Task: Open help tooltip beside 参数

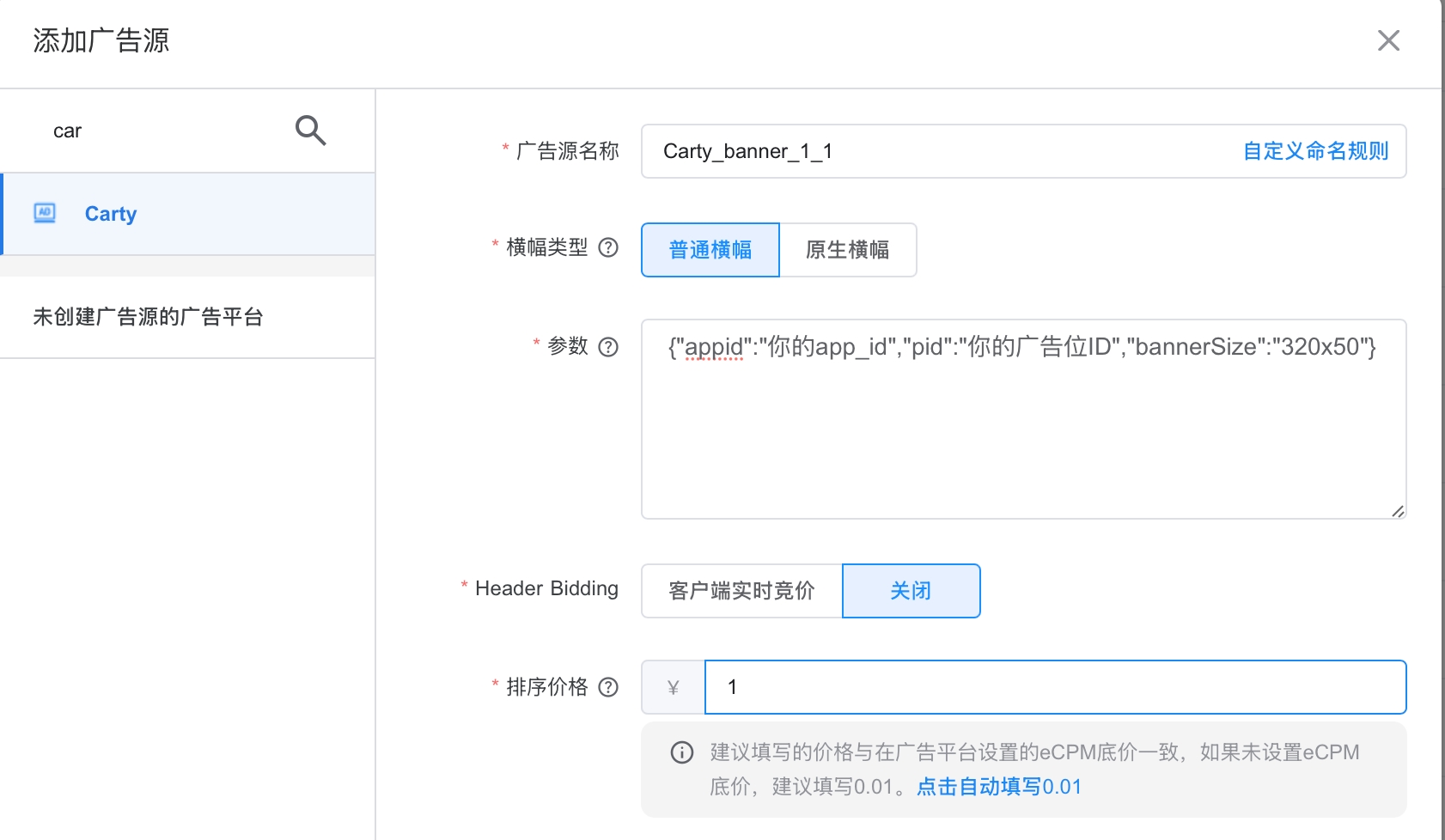Action: click(608, 347)
